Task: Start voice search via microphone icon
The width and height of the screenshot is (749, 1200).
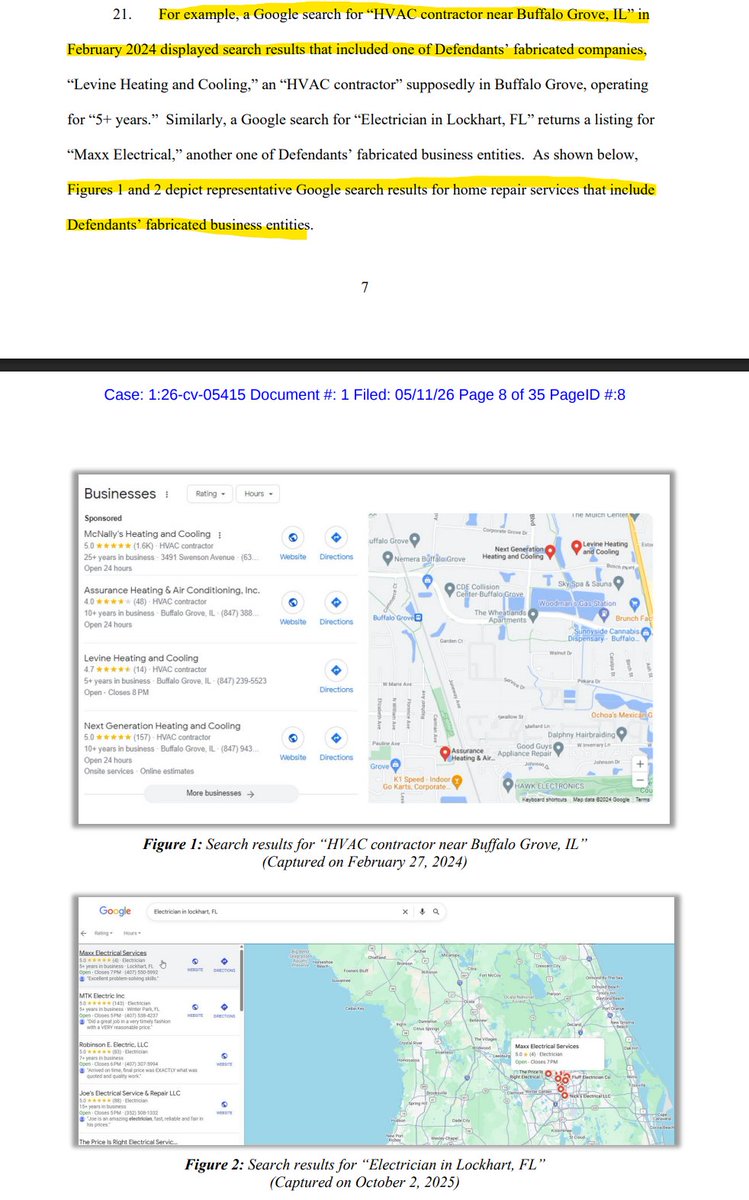Action: 423,912
